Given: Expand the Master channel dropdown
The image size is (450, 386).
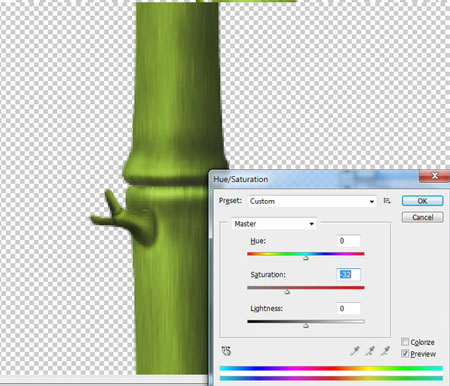Looking at the screenshot, I should click(x=274, y=224).
